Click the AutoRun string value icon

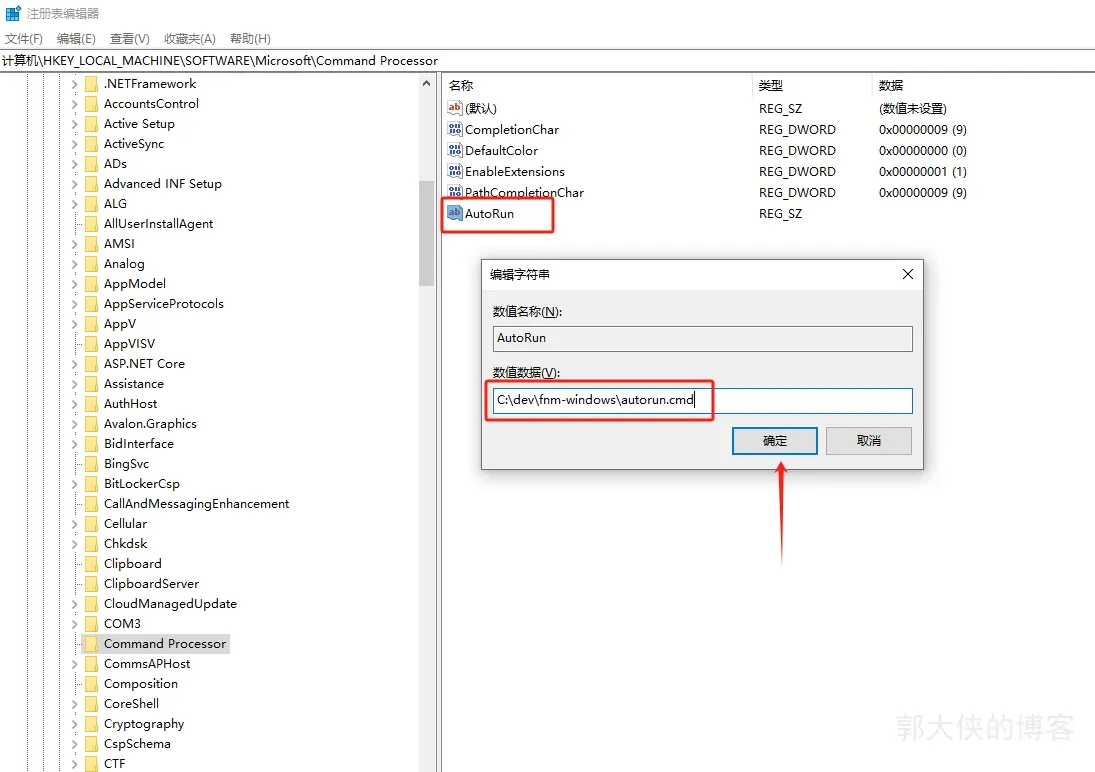(x=455, y=213)
